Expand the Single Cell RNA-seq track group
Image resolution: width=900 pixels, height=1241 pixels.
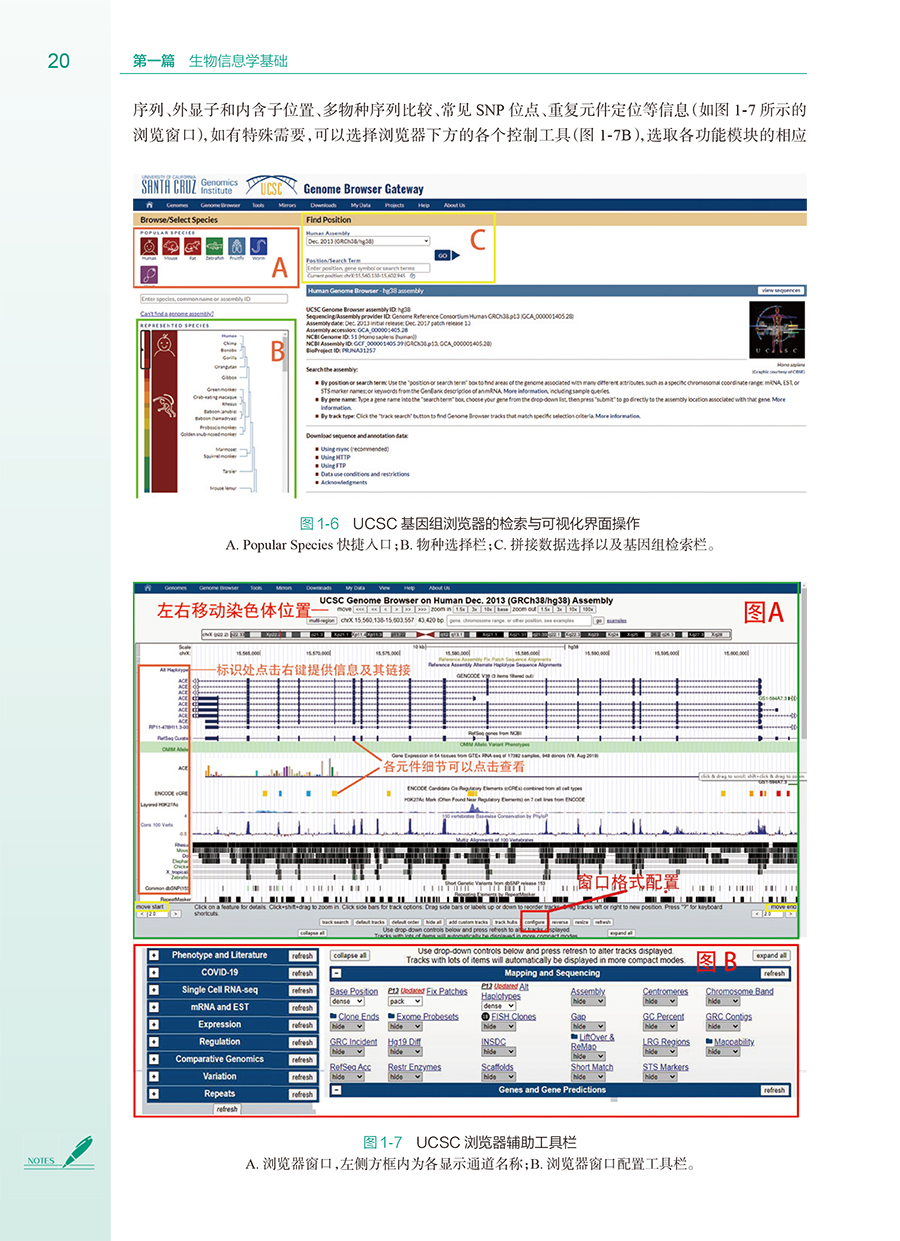pyautogui.click(x=154, y=990)
